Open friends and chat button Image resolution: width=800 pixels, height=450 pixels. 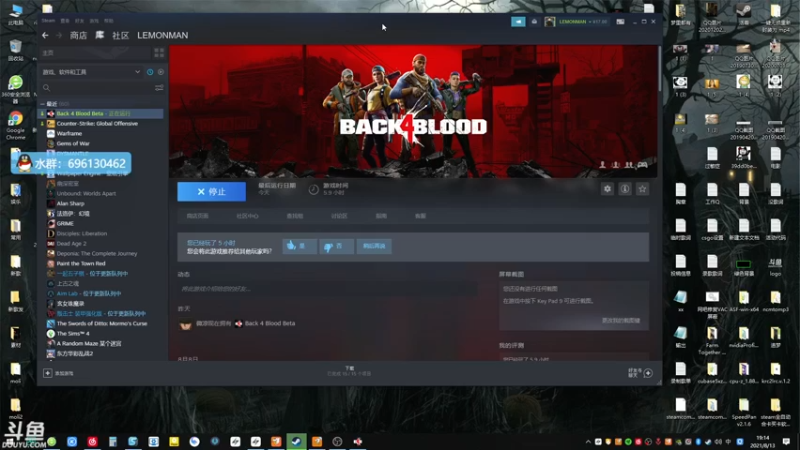click(x=640, y=373)
